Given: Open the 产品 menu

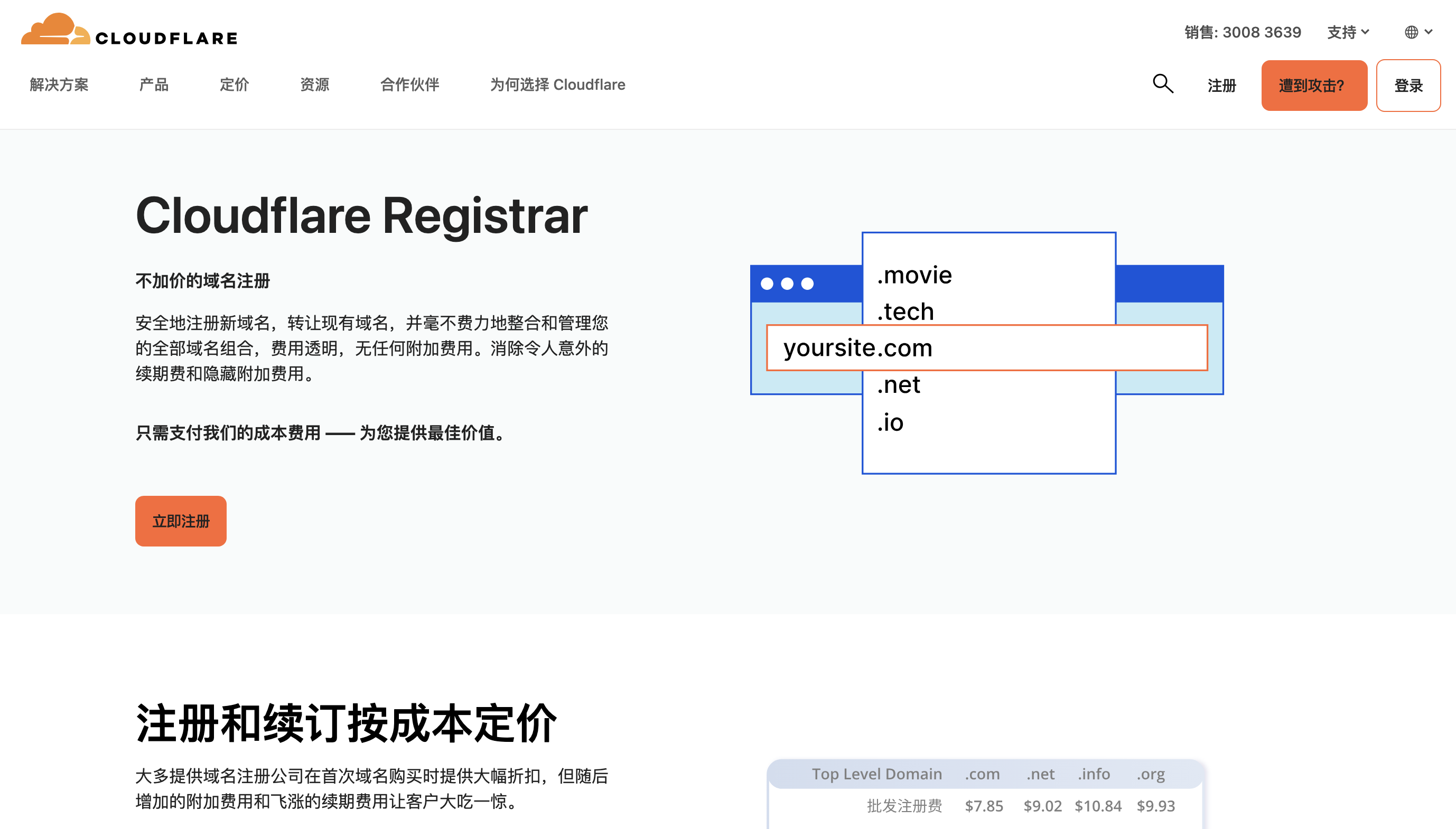Looking at the screenshot, I should coord(154,85).
